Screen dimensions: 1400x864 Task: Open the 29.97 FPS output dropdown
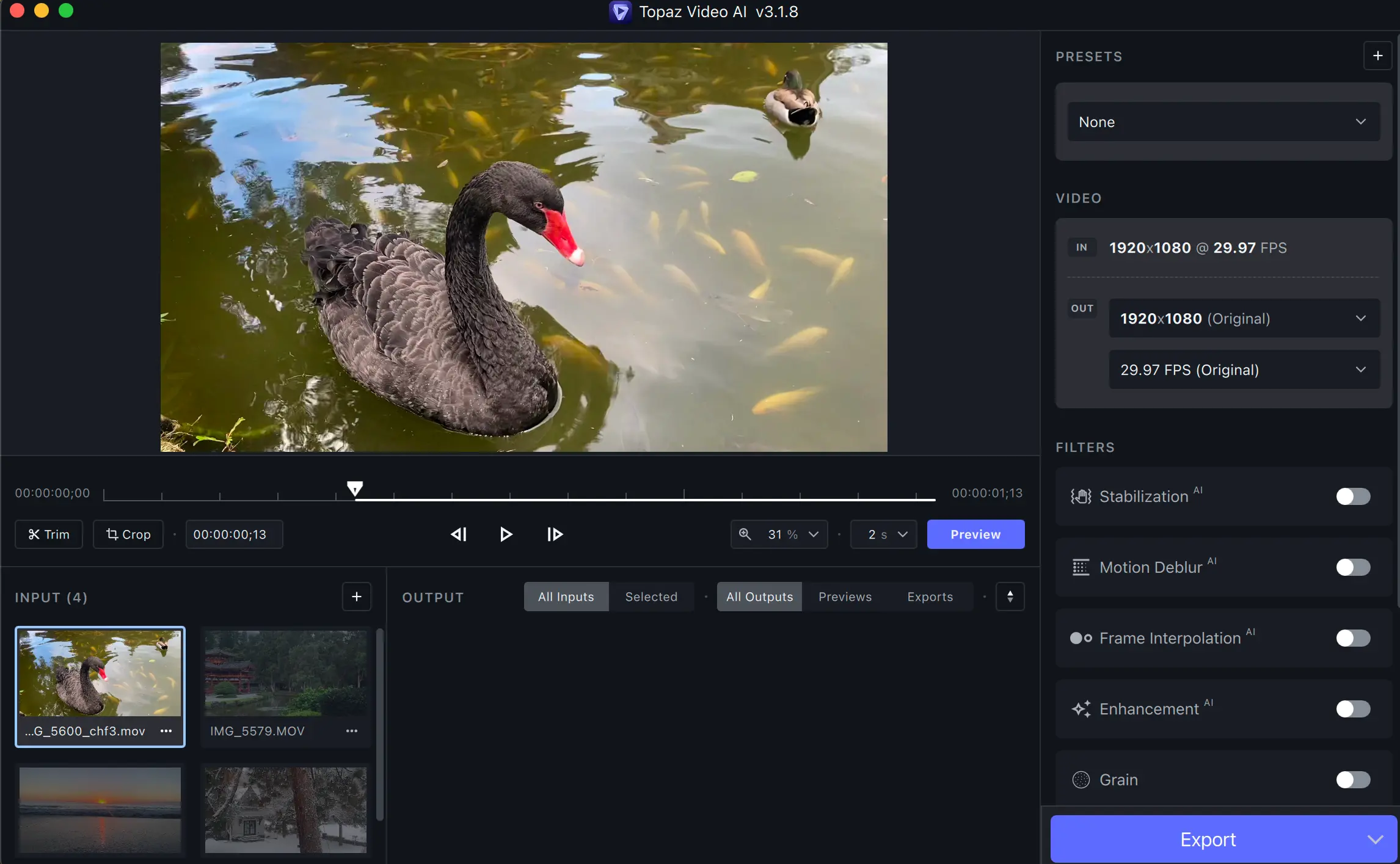click(1244, 369)
